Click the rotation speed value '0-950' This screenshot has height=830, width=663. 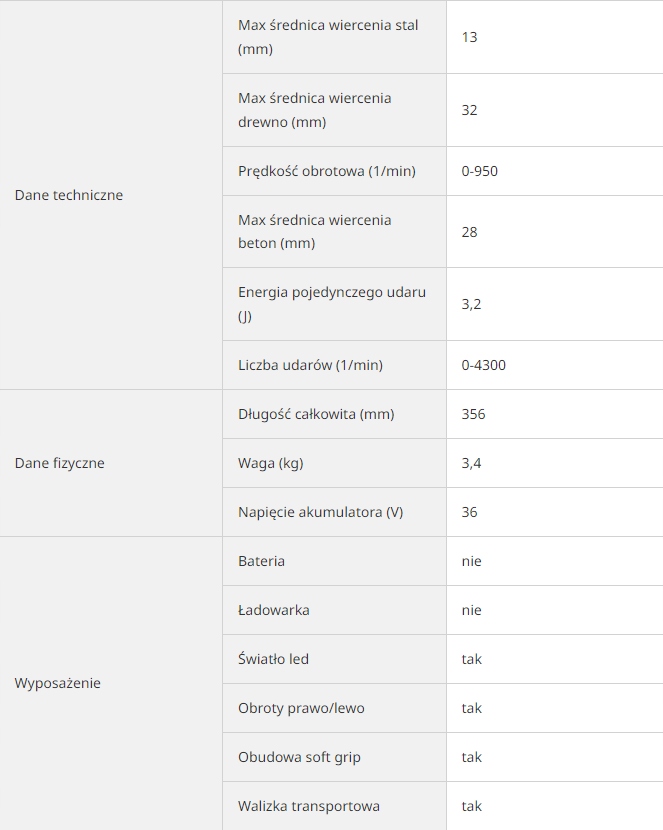tap(480, 171)
